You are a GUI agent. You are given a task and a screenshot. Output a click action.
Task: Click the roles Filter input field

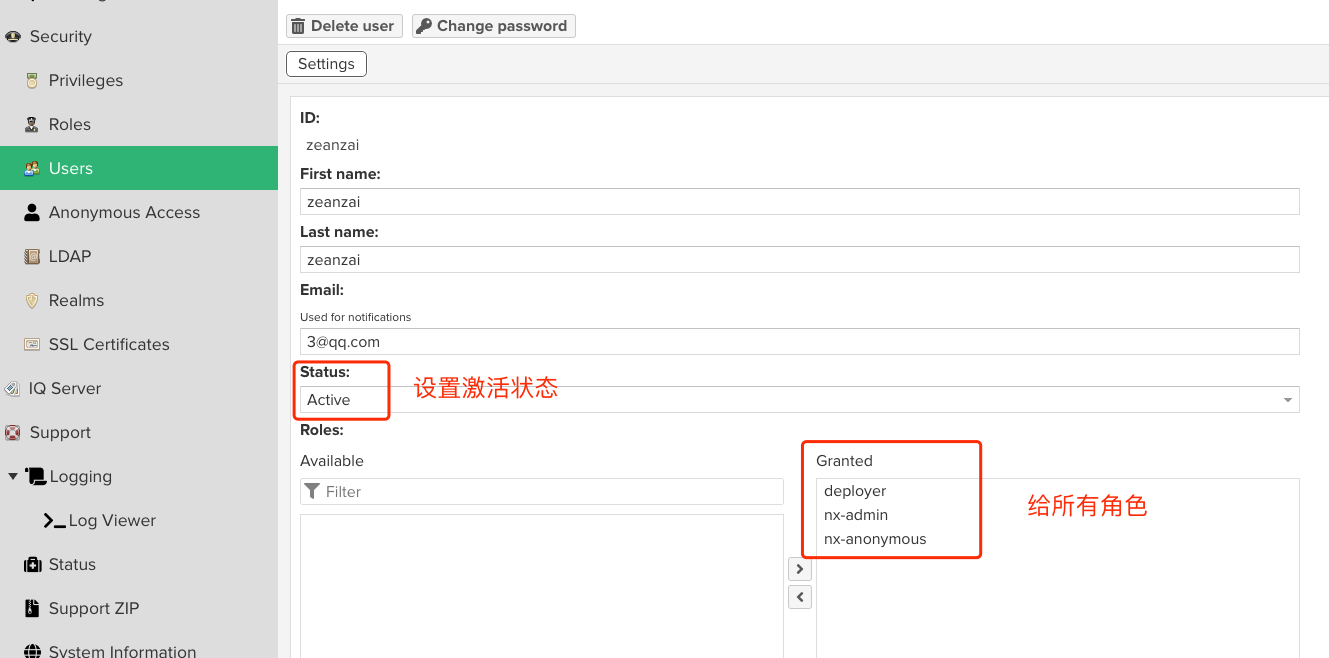pos(550,492)
